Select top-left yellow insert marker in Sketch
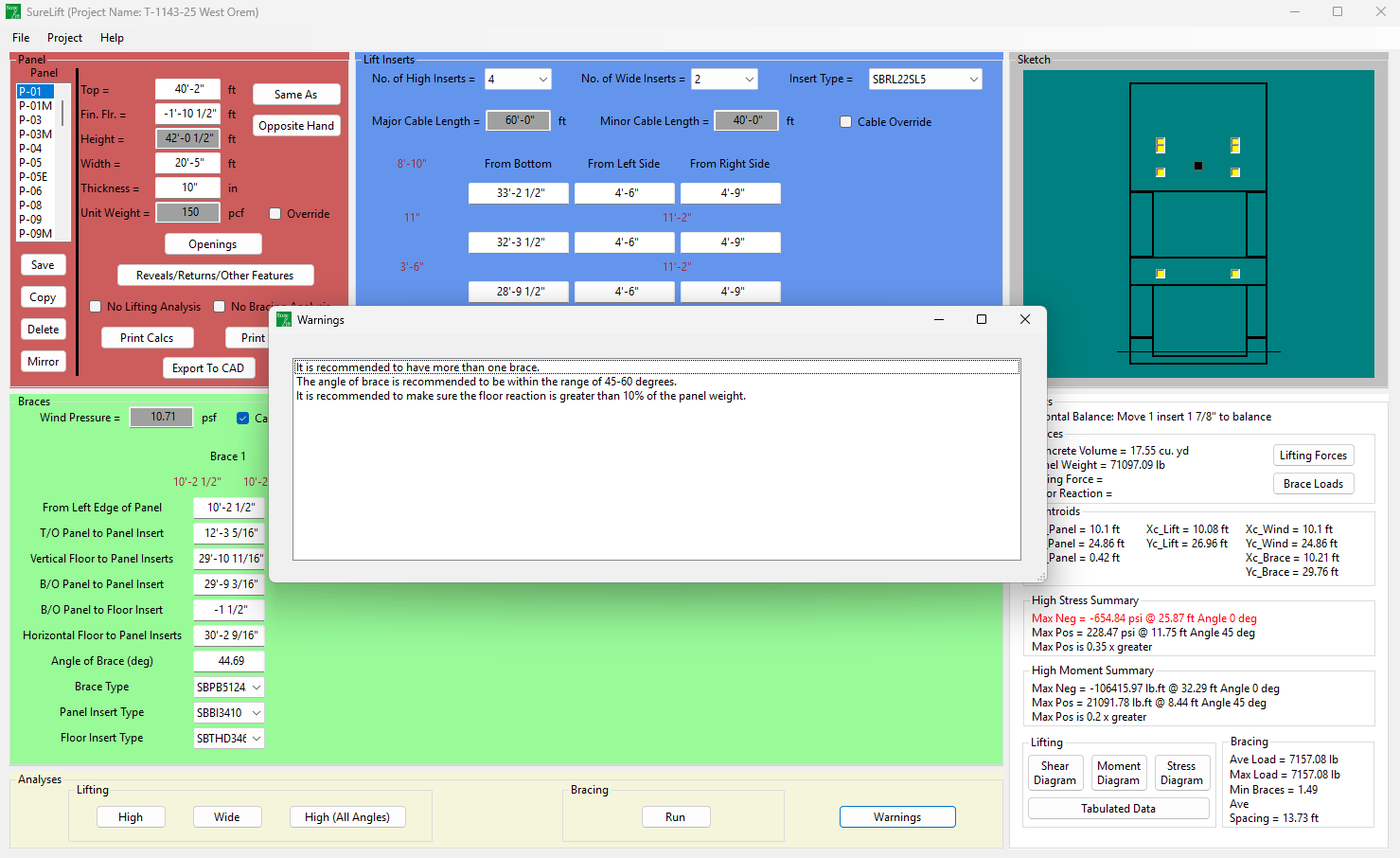Viewport: 1400px width, 858px height. 1161,145
